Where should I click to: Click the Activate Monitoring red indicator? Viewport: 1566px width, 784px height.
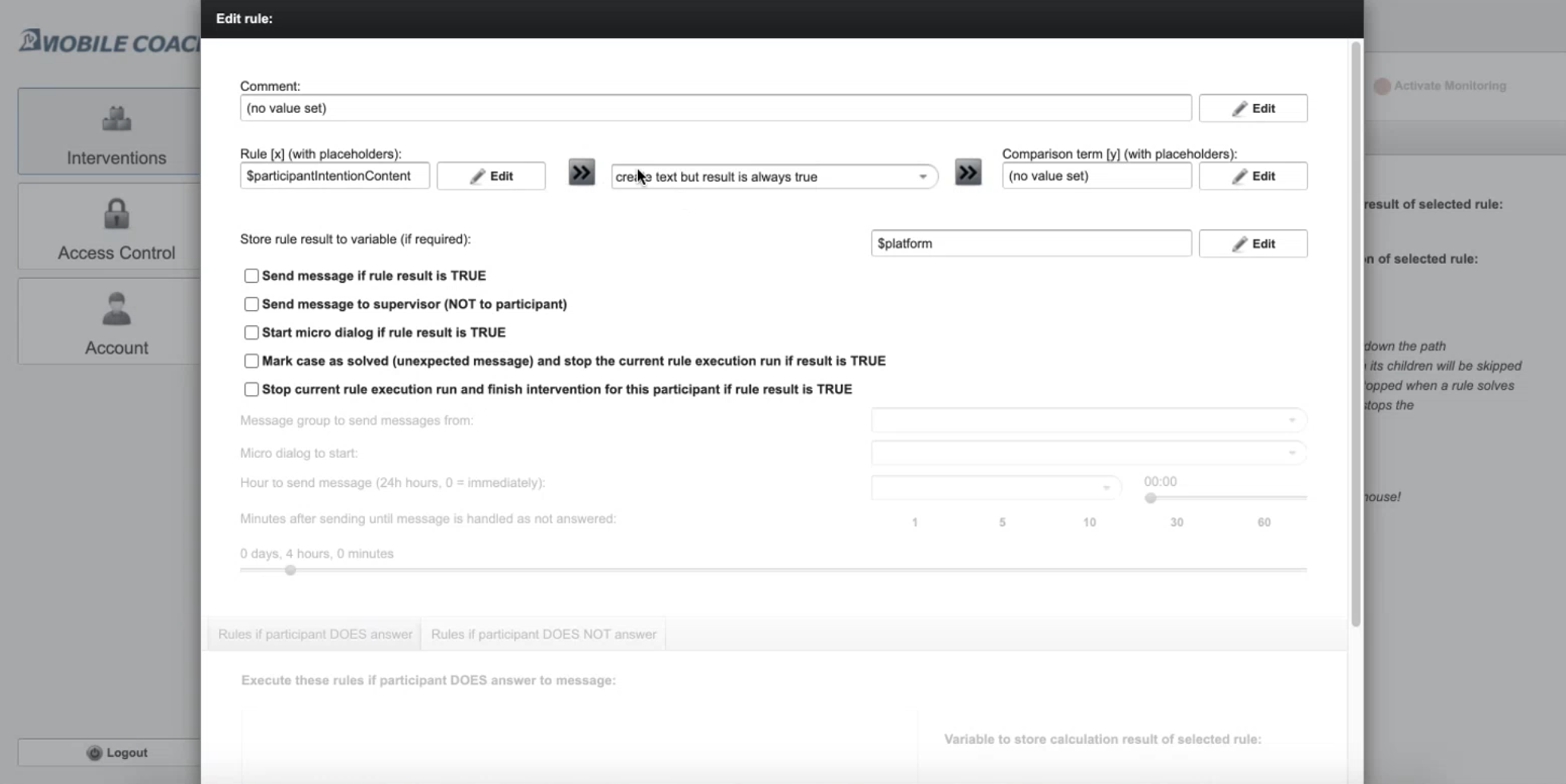coord(1382,86)
